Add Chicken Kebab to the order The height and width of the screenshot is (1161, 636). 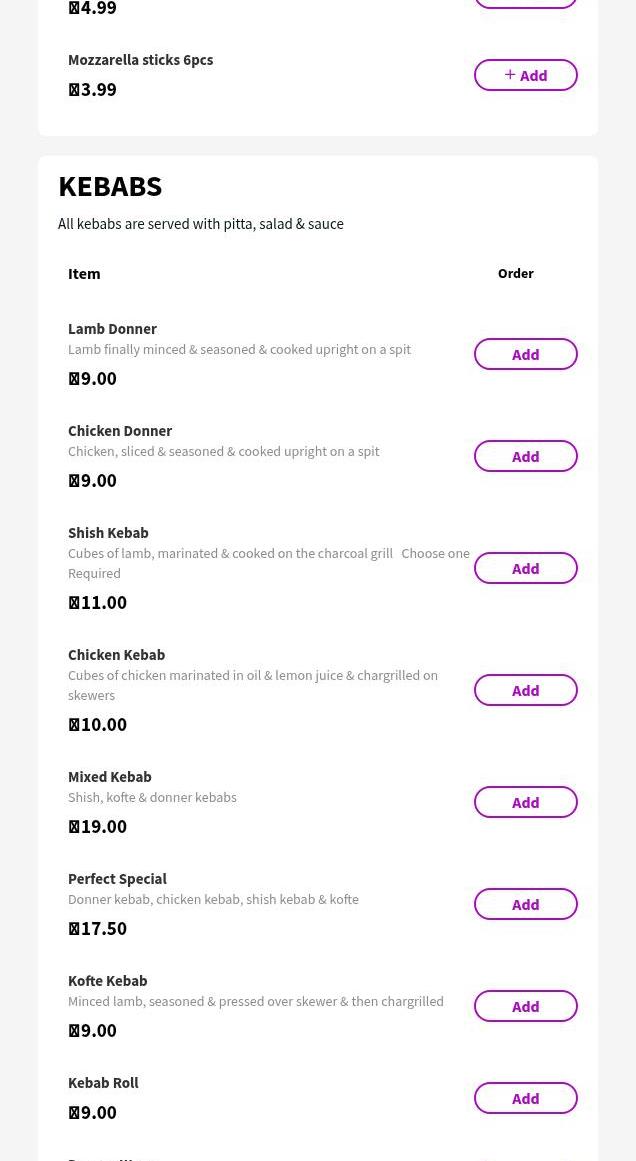click(525, 689)
